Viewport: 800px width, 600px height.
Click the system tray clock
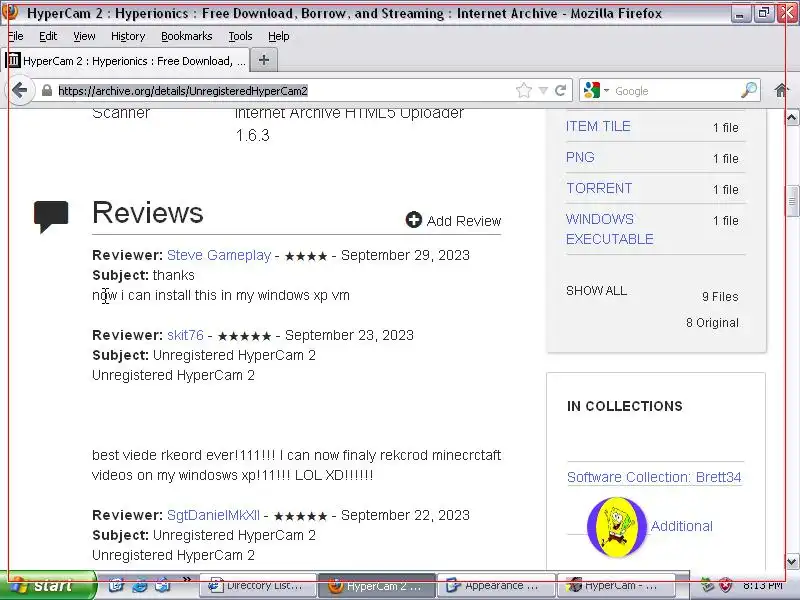click(x=763, y=586)
